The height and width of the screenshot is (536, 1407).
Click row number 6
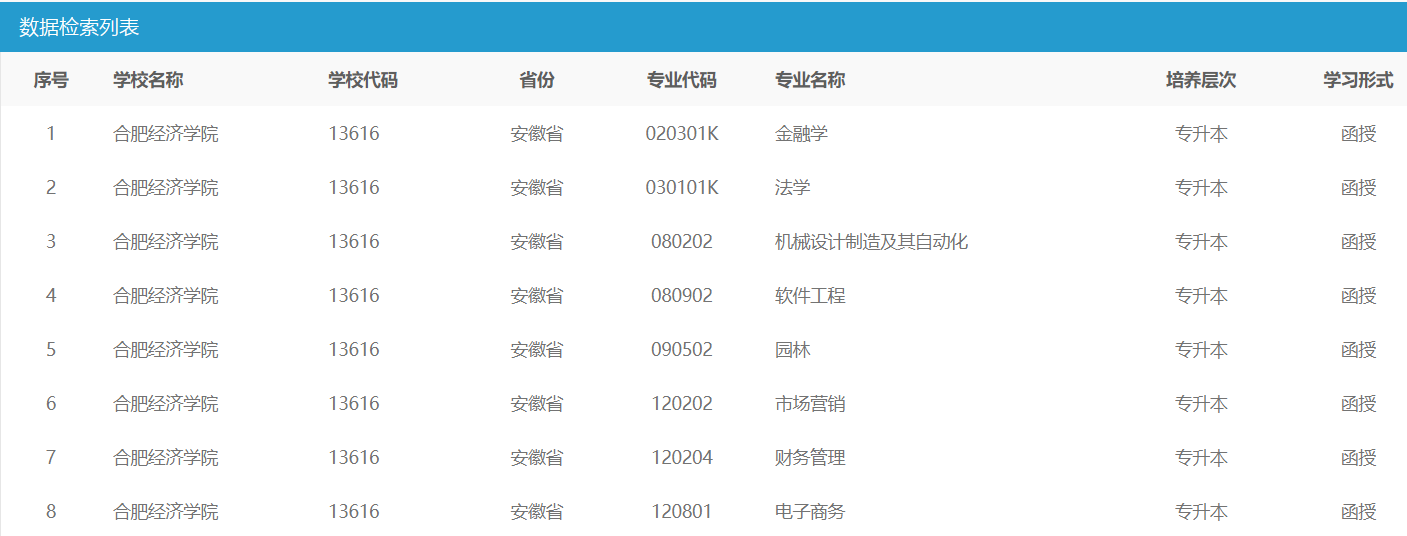coord(51,403)
